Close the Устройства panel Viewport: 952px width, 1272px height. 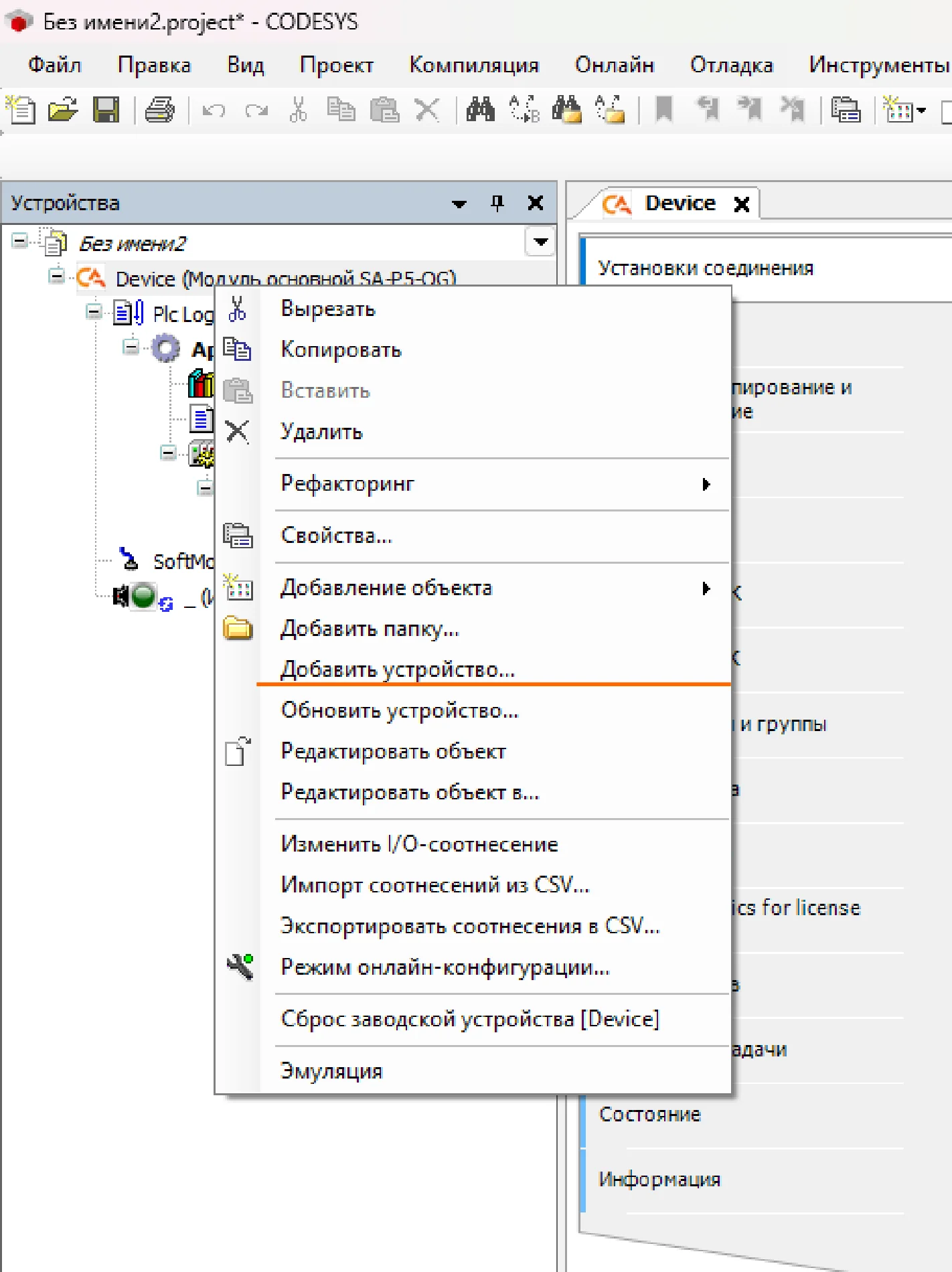(x=536, y=203)
